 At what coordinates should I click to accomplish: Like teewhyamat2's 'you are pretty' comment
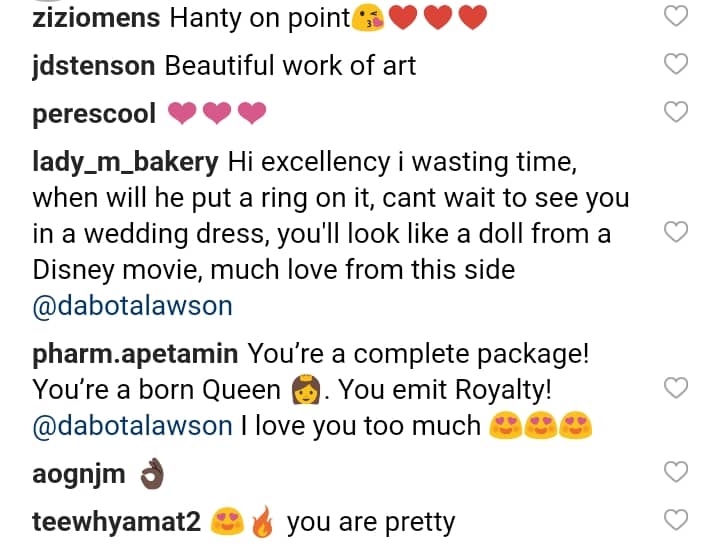click(x=677, y=520)
